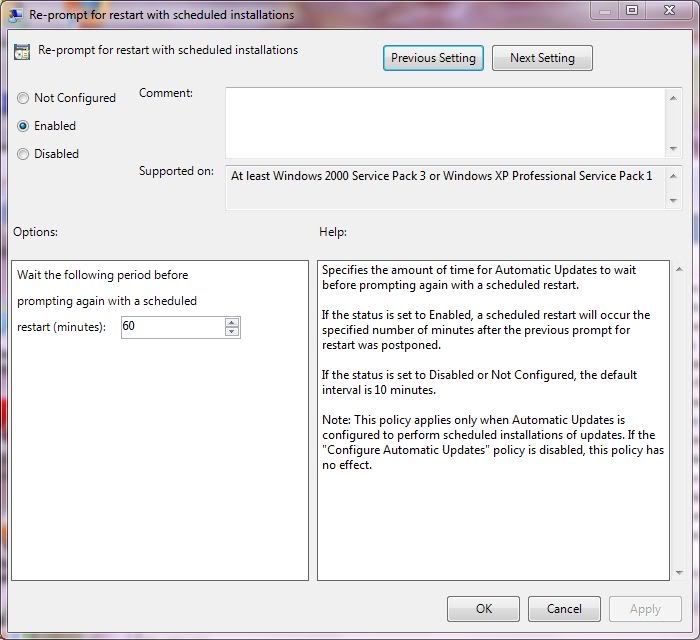Click the Comment box scroll up arrow
The height and width of the screenshot is (640, 700).
(674, 96)
